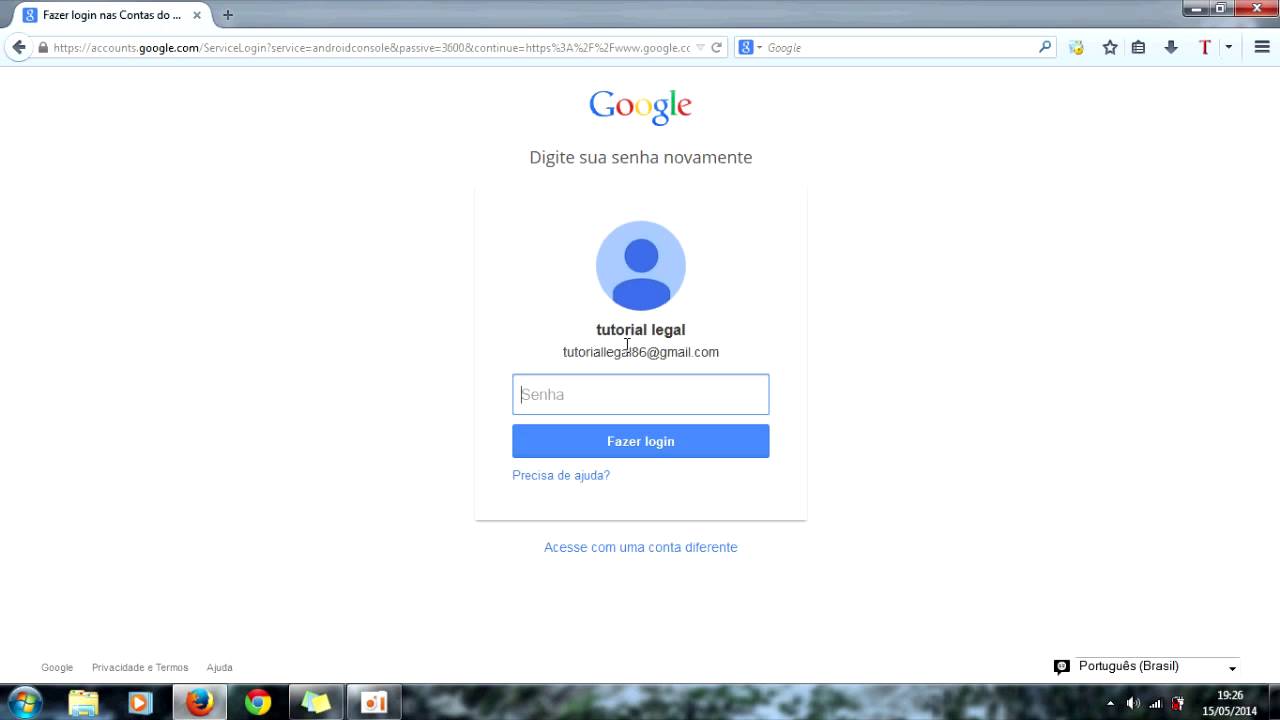
Task: Click the browser back arrow button
Action: tap(18, 47)
